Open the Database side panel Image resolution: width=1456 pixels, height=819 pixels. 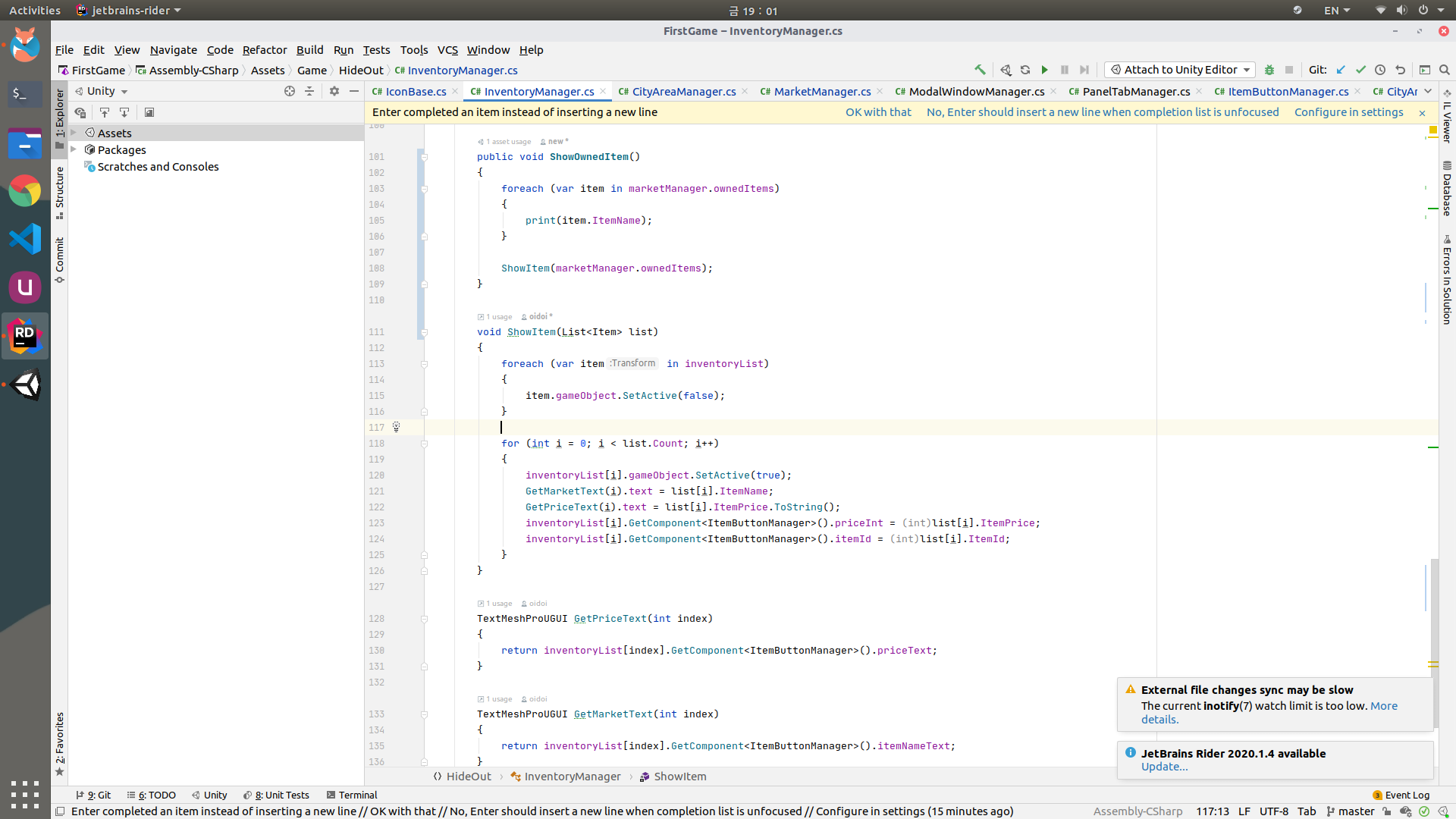[1447, 188]
